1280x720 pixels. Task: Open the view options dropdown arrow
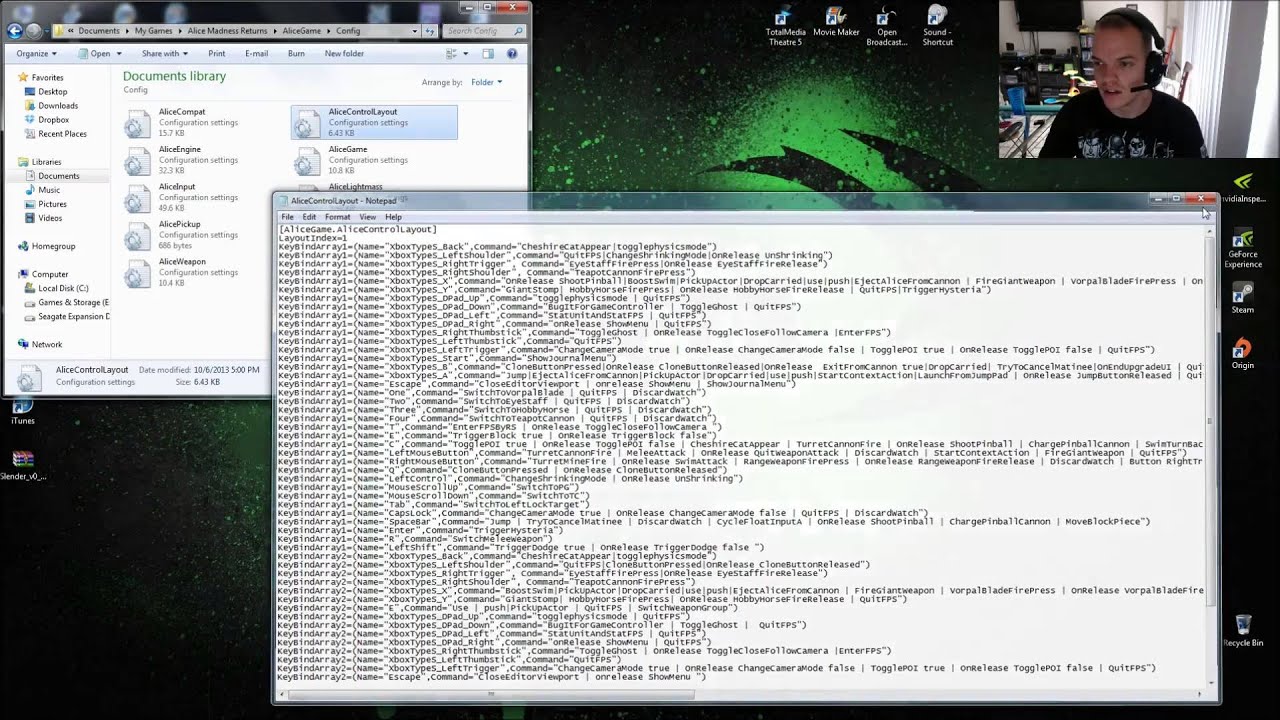coord(465,54)
